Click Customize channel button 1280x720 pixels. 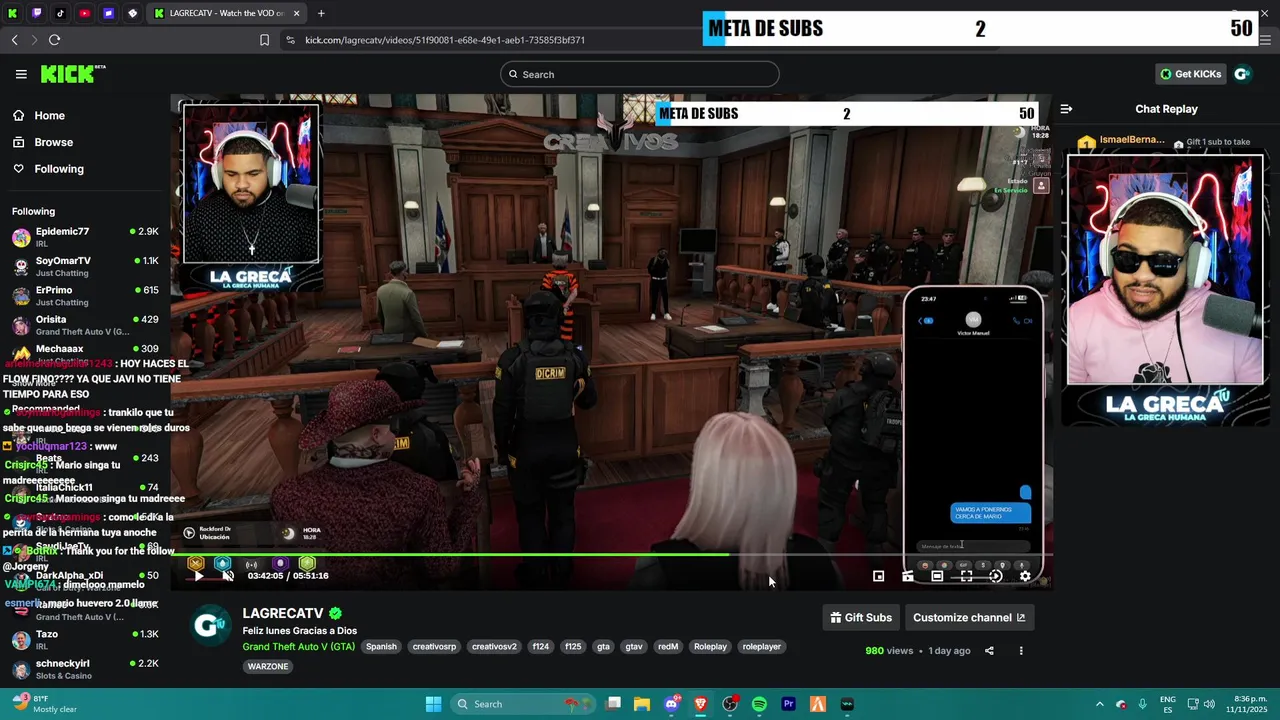coord(969,618)
